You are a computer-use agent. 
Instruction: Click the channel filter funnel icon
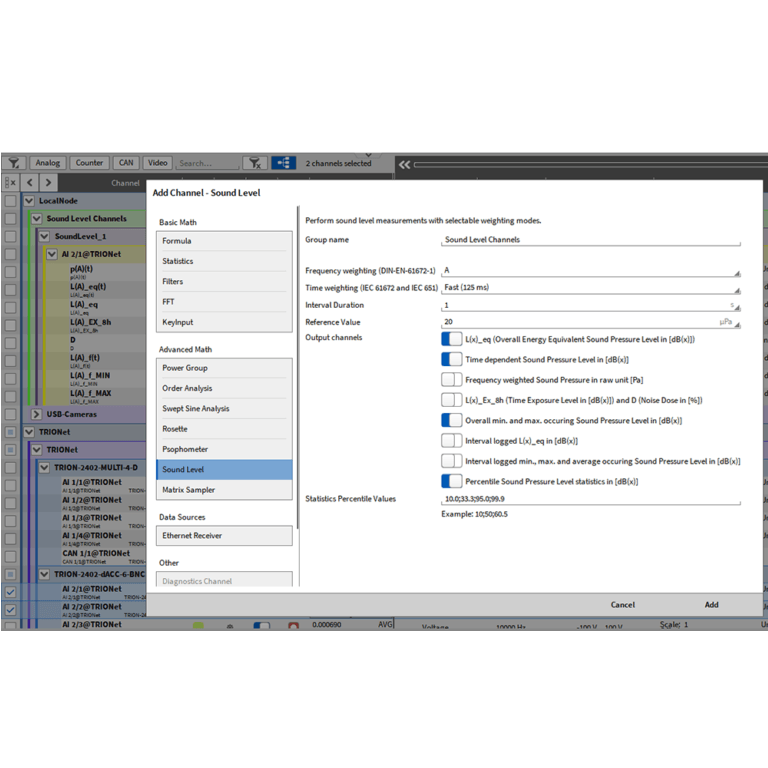[x=14, y=163]
